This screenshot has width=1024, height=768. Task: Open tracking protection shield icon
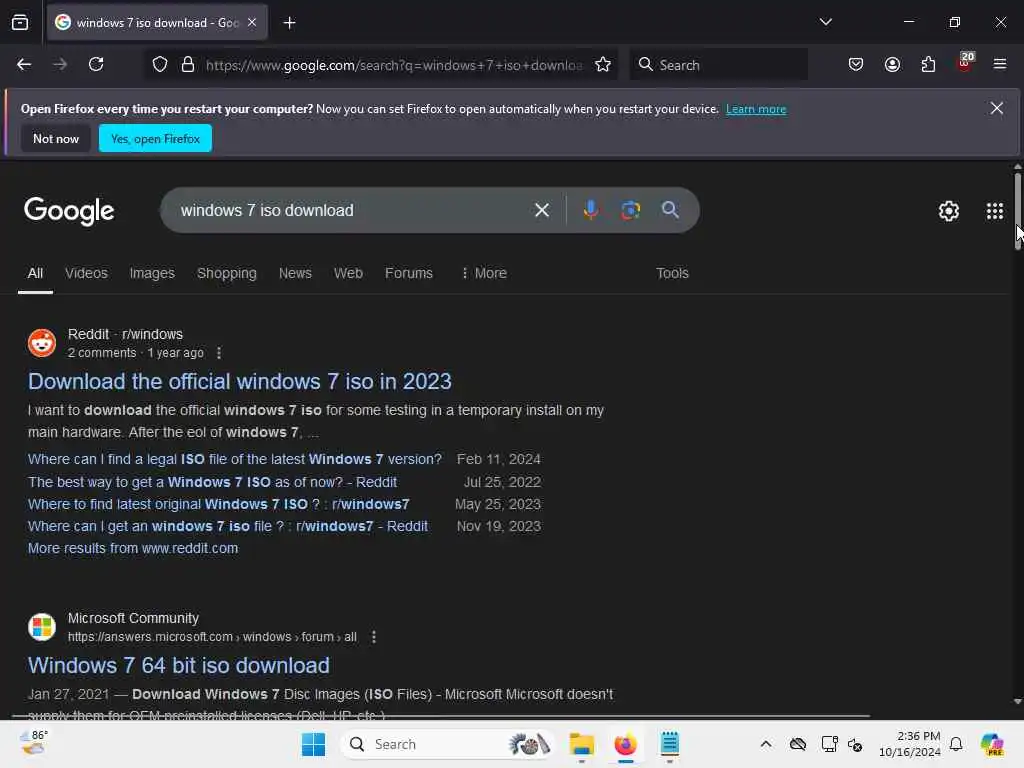click(160, 65)
